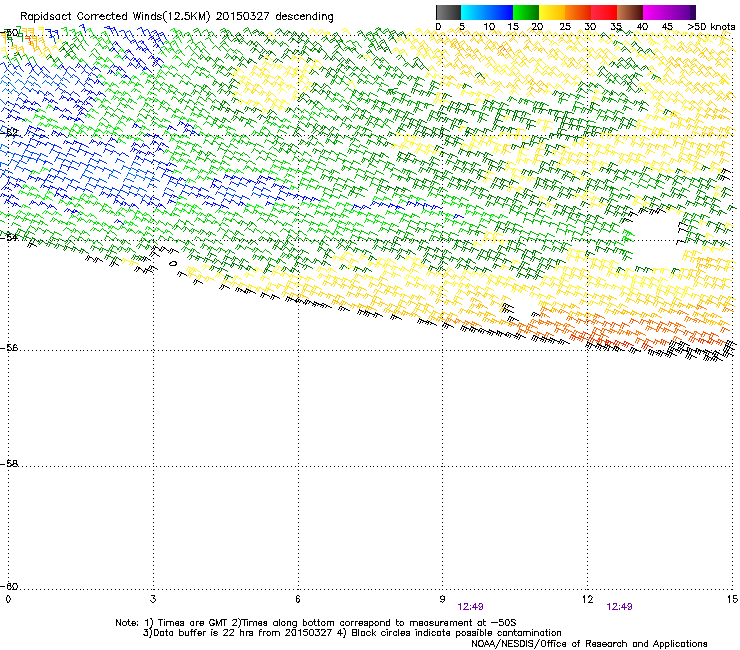Click the note 'Black circles indicate possible contamination'
The height and width of the screenshot is (650, 740).
[x=456, y=633]
